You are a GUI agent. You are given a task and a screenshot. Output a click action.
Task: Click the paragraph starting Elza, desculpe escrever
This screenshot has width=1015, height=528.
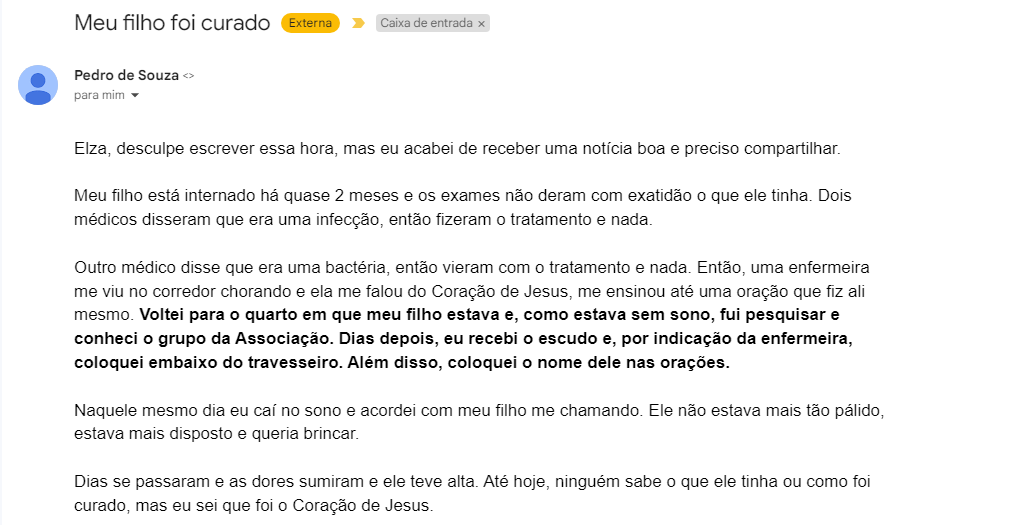click(x=457, y=149)
